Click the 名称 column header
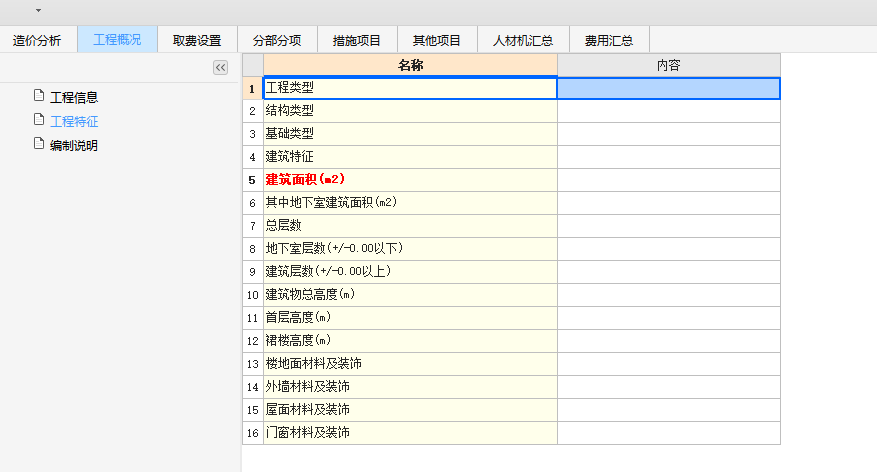 click(x=409, y=65)
